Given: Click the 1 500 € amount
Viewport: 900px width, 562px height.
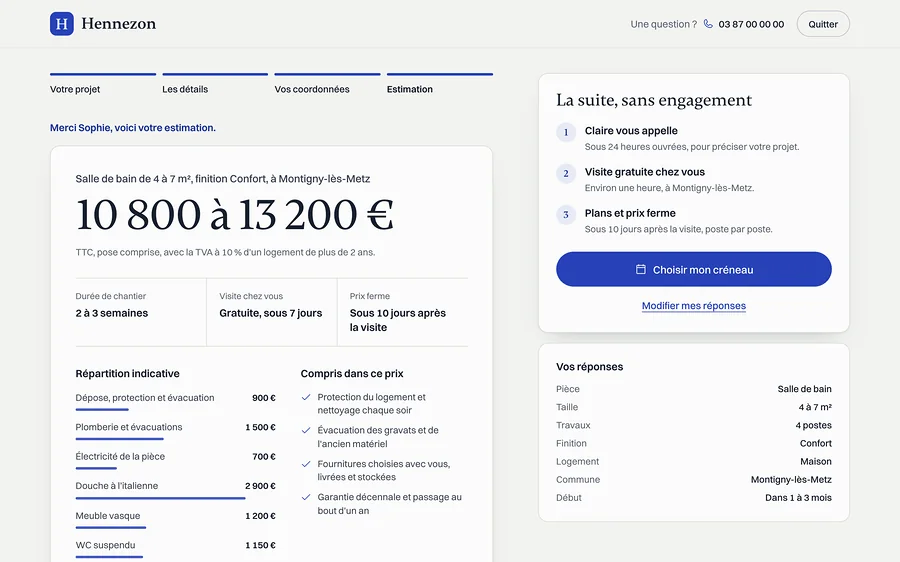Looking at the screenshot, I should (261, 427).
